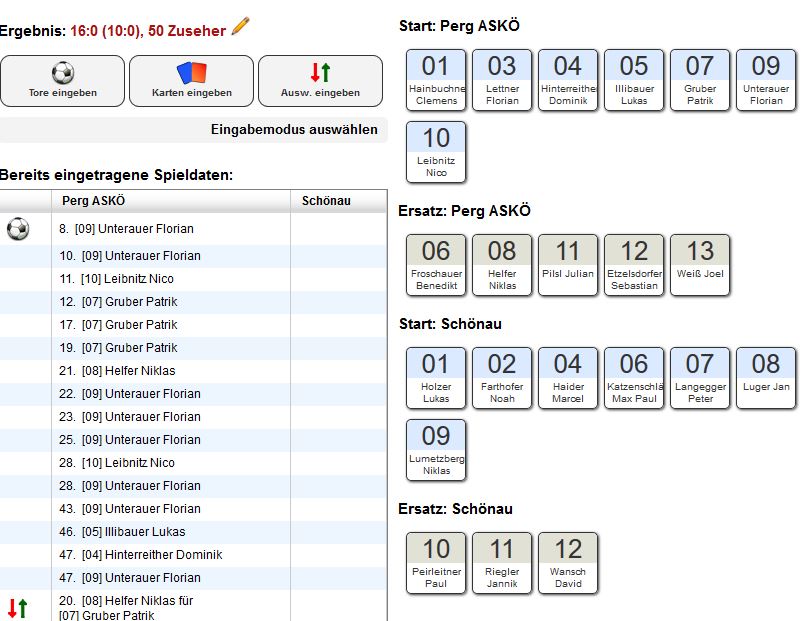Open Karten eingeben card entry
Screen dimensions: 805x621
click(191, 81)
